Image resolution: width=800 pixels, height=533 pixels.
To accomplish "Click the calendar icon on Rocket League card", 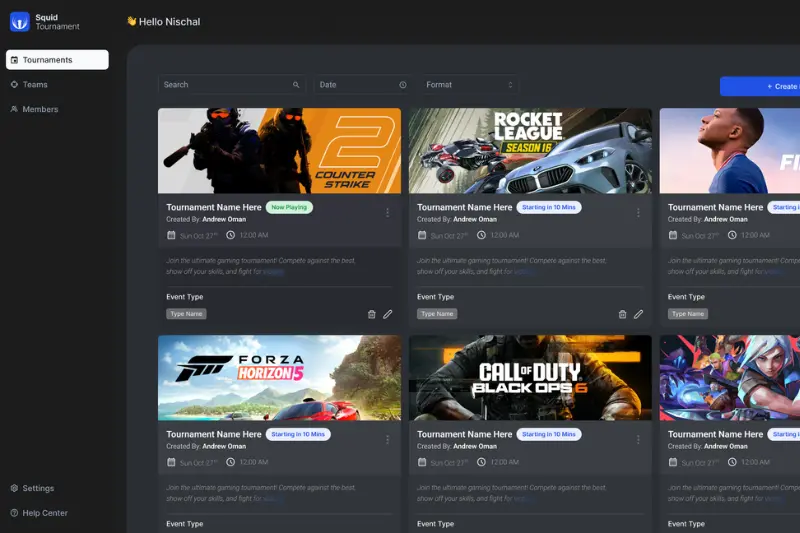I will [x=422, y=235].
